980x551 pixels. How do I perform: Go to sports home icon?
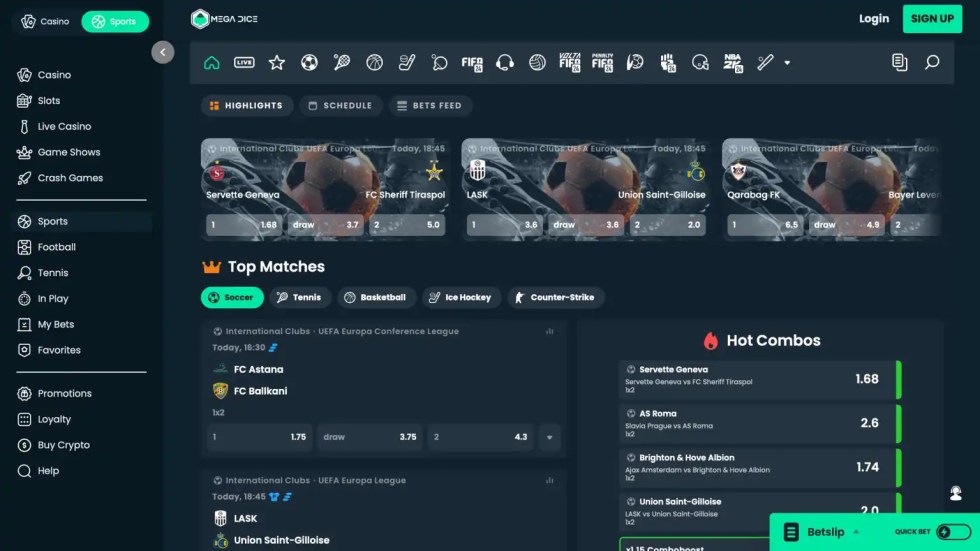pos(211,62)
